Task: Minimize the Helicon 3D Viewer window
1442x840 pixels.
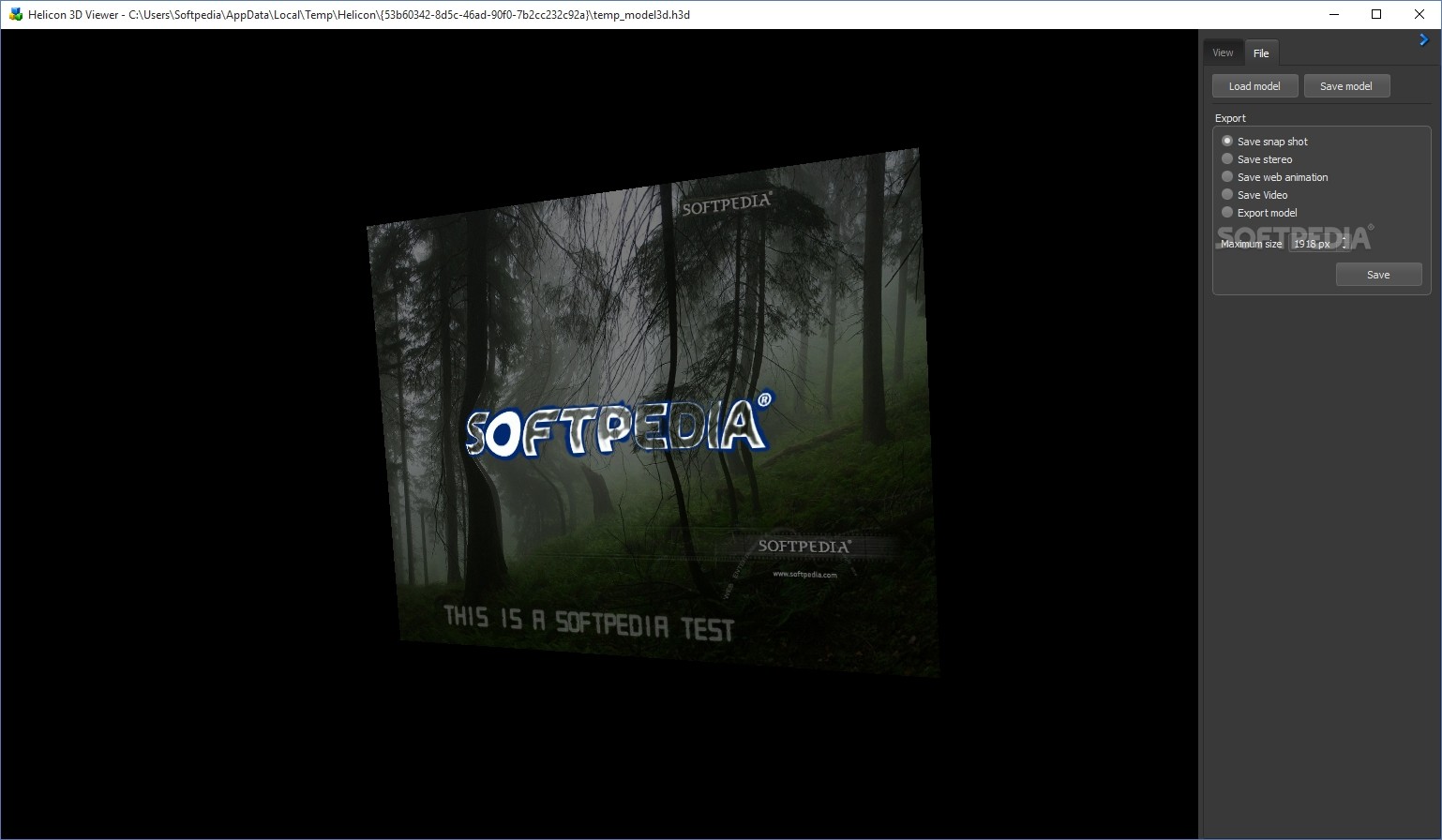Action: [1333, 14]
